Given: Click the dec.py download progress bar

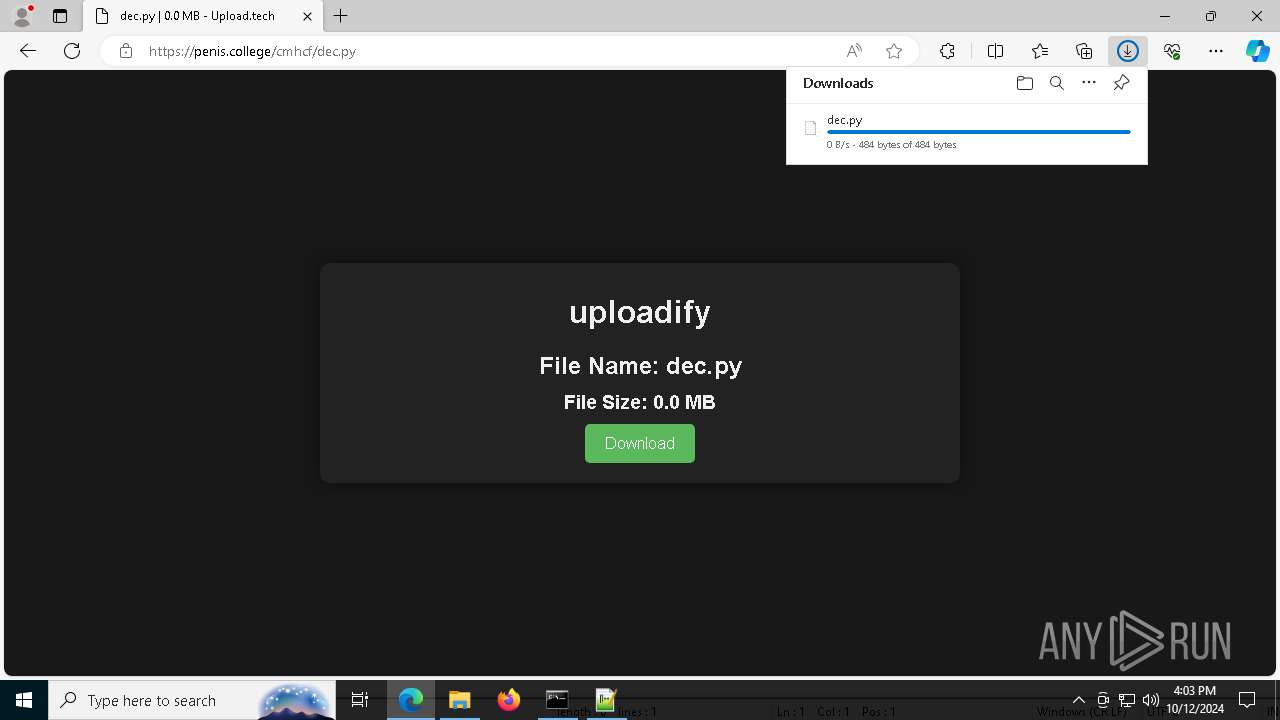Looking at the screenshot, I should click(979, 132).
